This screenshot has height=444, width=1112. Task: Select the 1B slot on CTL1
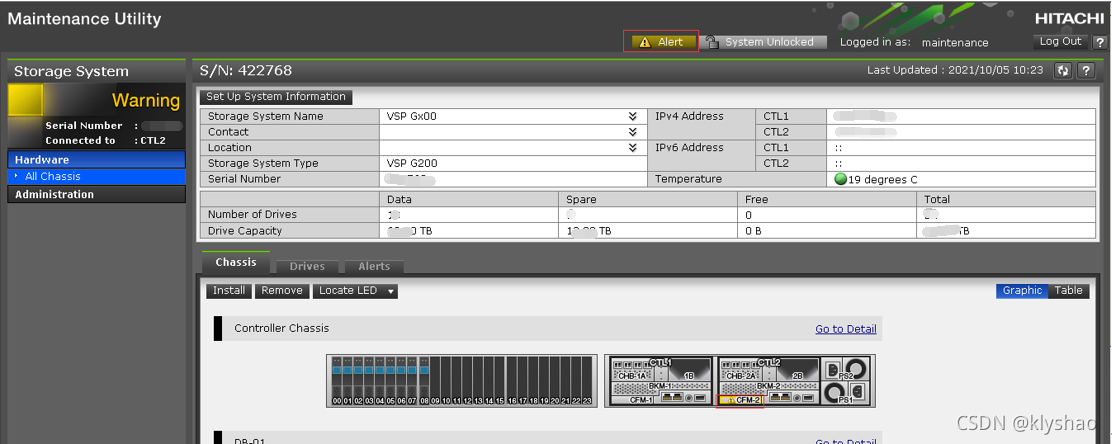pos(689,371)
